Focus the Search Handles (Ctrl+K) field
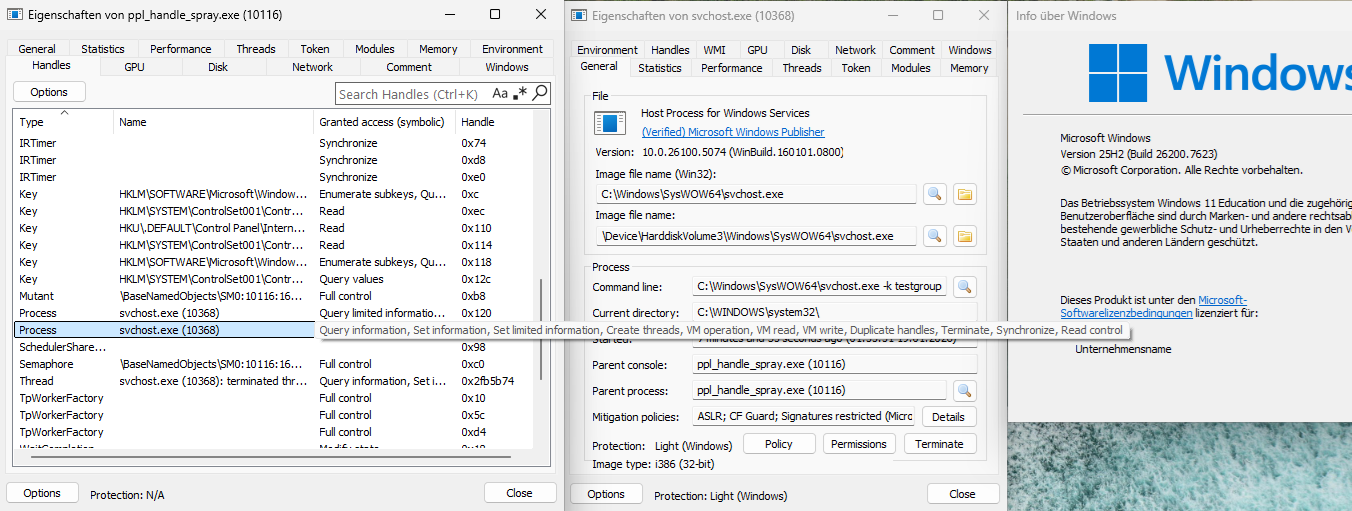The height and width of the screenshot is (511, 1352). click(412, 94)
